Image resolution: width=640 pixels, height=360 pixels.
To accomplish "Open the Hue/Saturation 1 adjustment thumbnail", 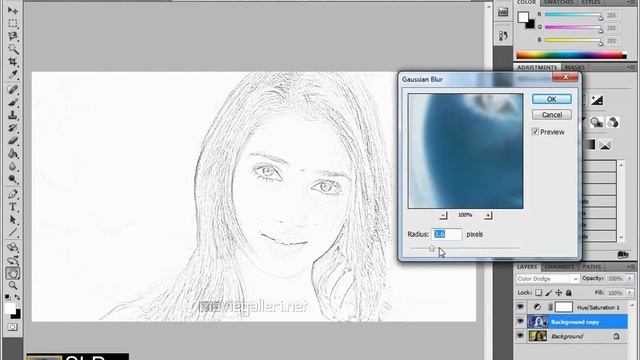I will point(537,307).
